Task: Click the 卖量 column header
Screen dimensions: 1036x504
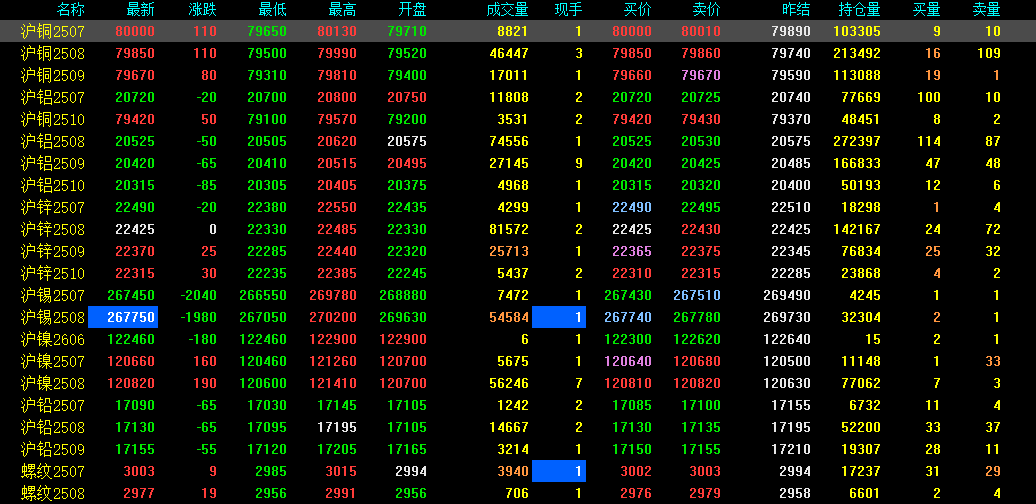Action: (986, 9)
